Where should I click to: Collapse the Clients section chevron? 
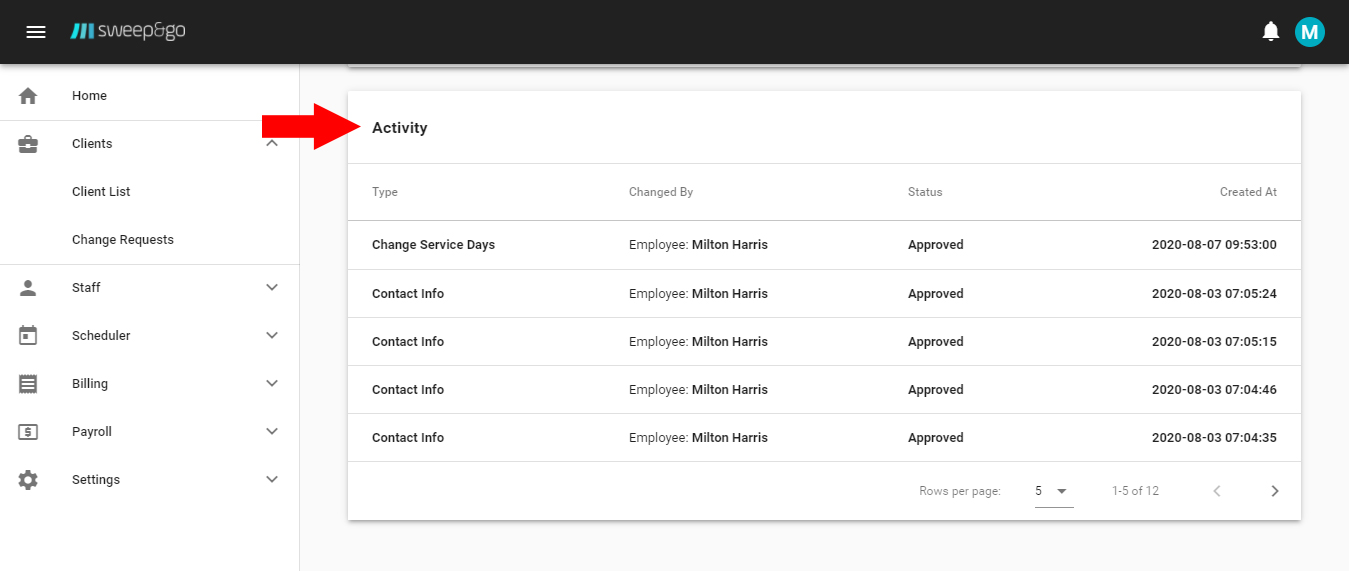271,144
